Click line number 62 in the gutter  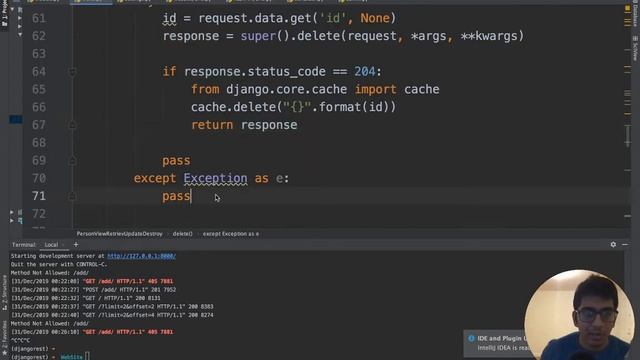[39, 36]
